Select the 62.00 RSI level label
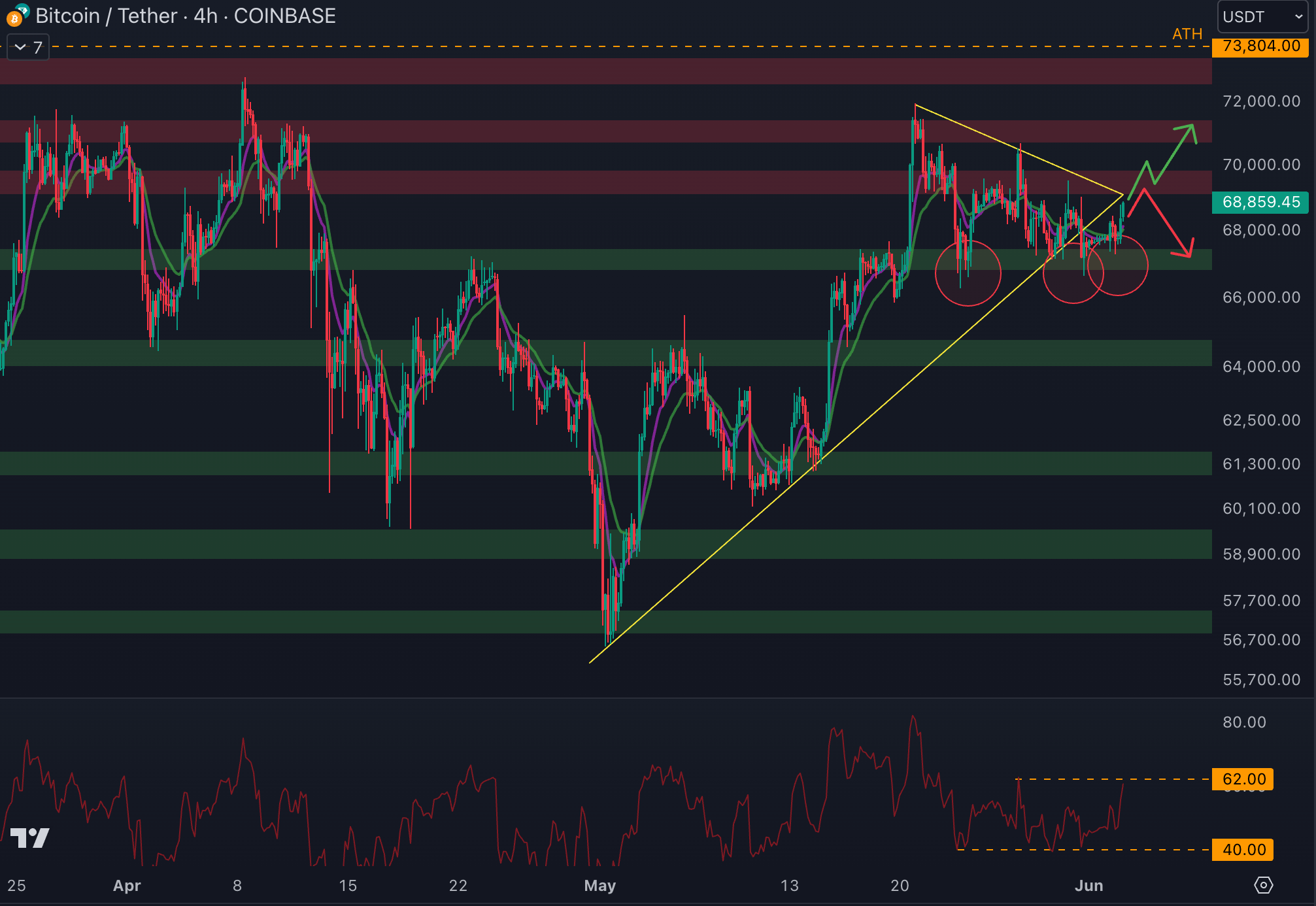Screen dimensions: 1316x906 click(x=1243, y=779)
